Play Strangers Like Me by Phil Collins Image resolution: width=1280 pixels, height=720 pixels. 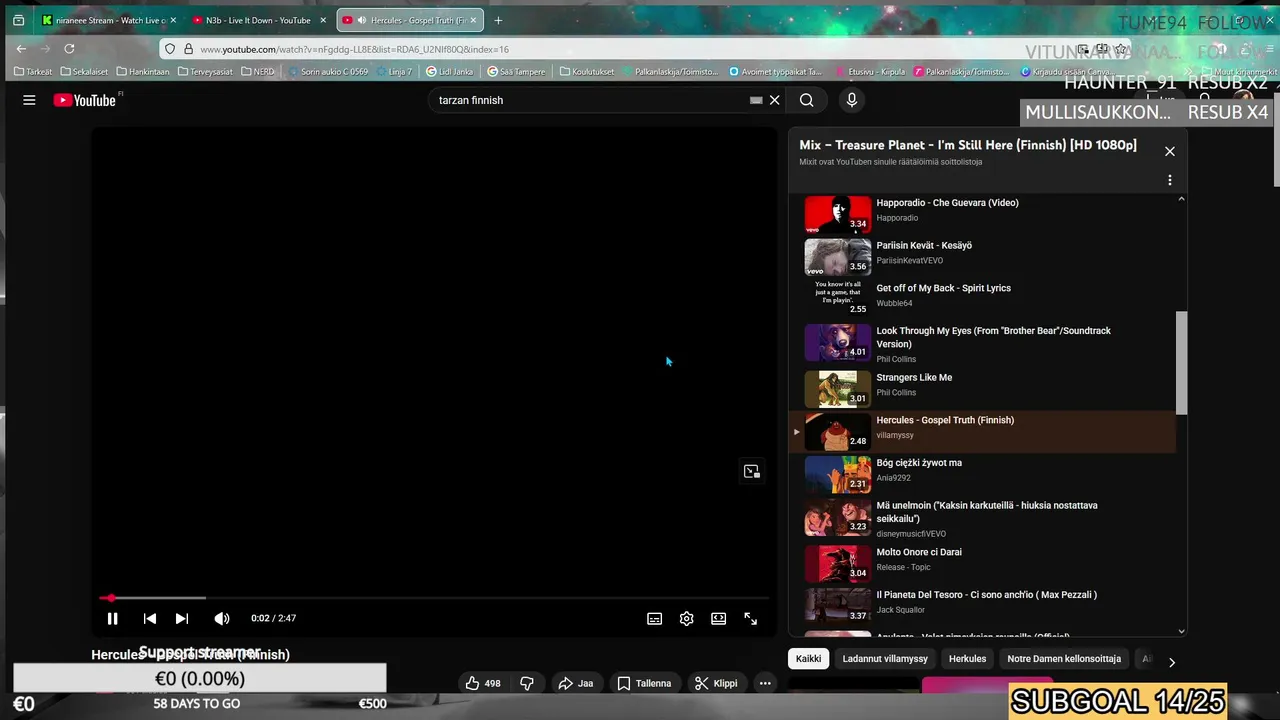(x=980, y=389)
